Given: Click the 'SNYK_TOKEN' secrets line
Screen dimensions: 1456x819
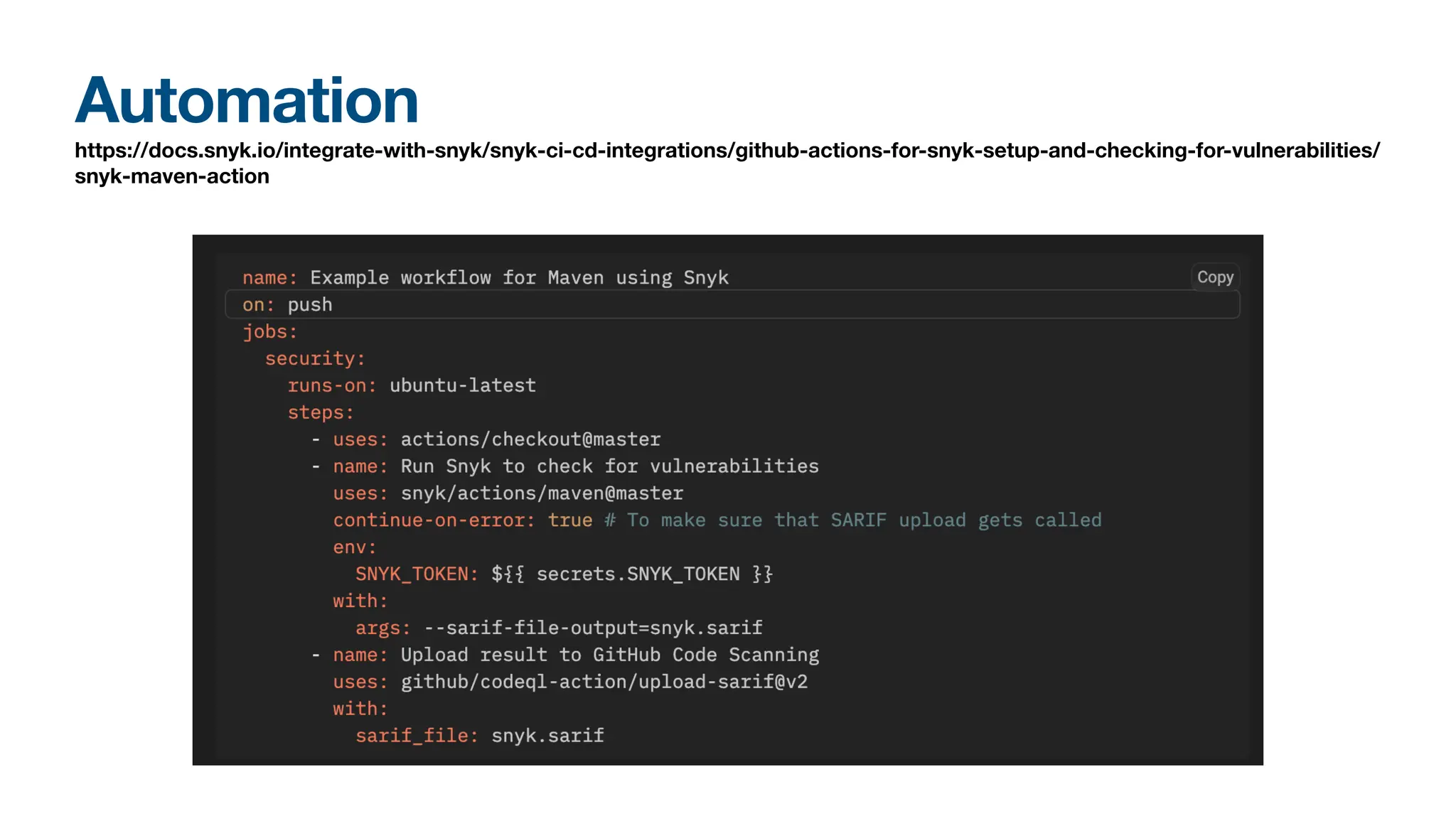Looking at the screenshot, I should tap(564, 574).
